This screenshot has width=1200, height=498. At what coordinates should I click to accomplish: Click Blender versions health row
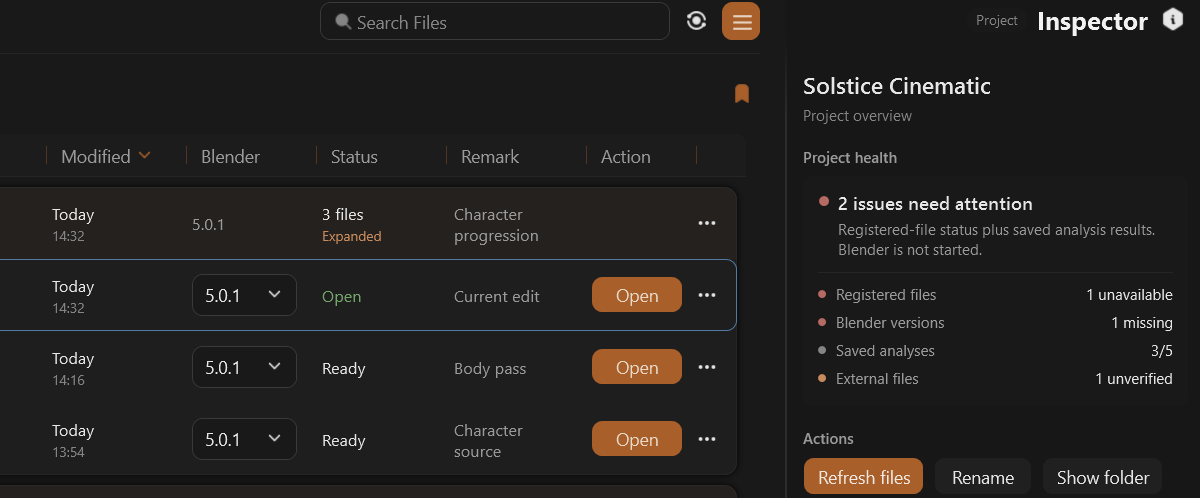tap(995, 323)
